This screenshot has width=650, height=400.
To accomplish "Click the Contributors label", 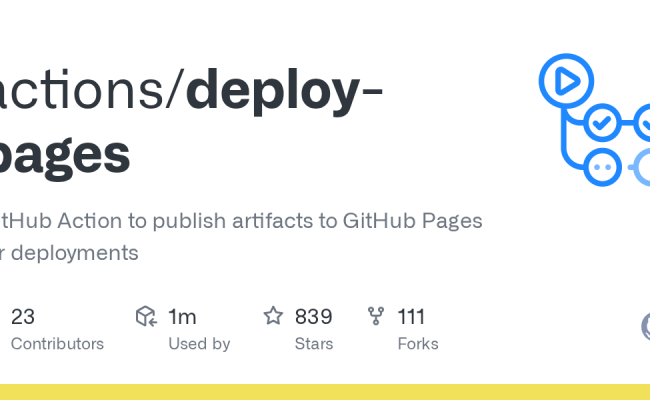I will coord(57,344).
